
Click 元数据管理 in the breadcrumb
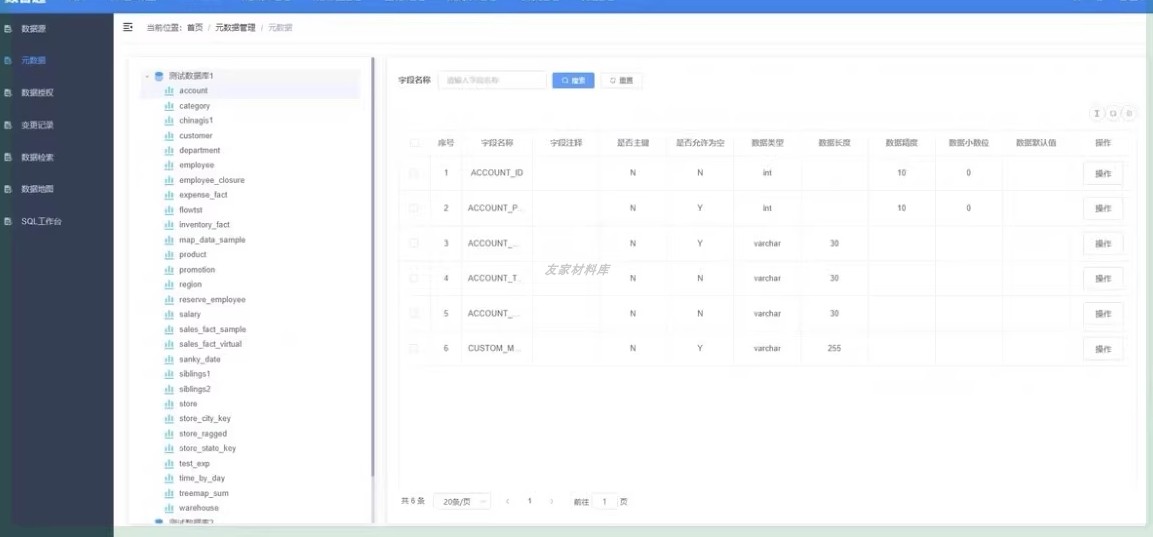[x=235, y=27]
